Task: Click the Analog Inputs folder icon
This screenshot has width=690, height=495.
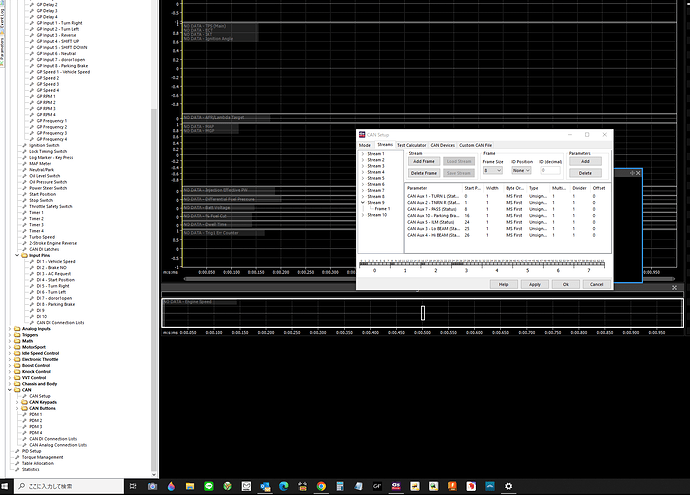Action: coord(16,328)
